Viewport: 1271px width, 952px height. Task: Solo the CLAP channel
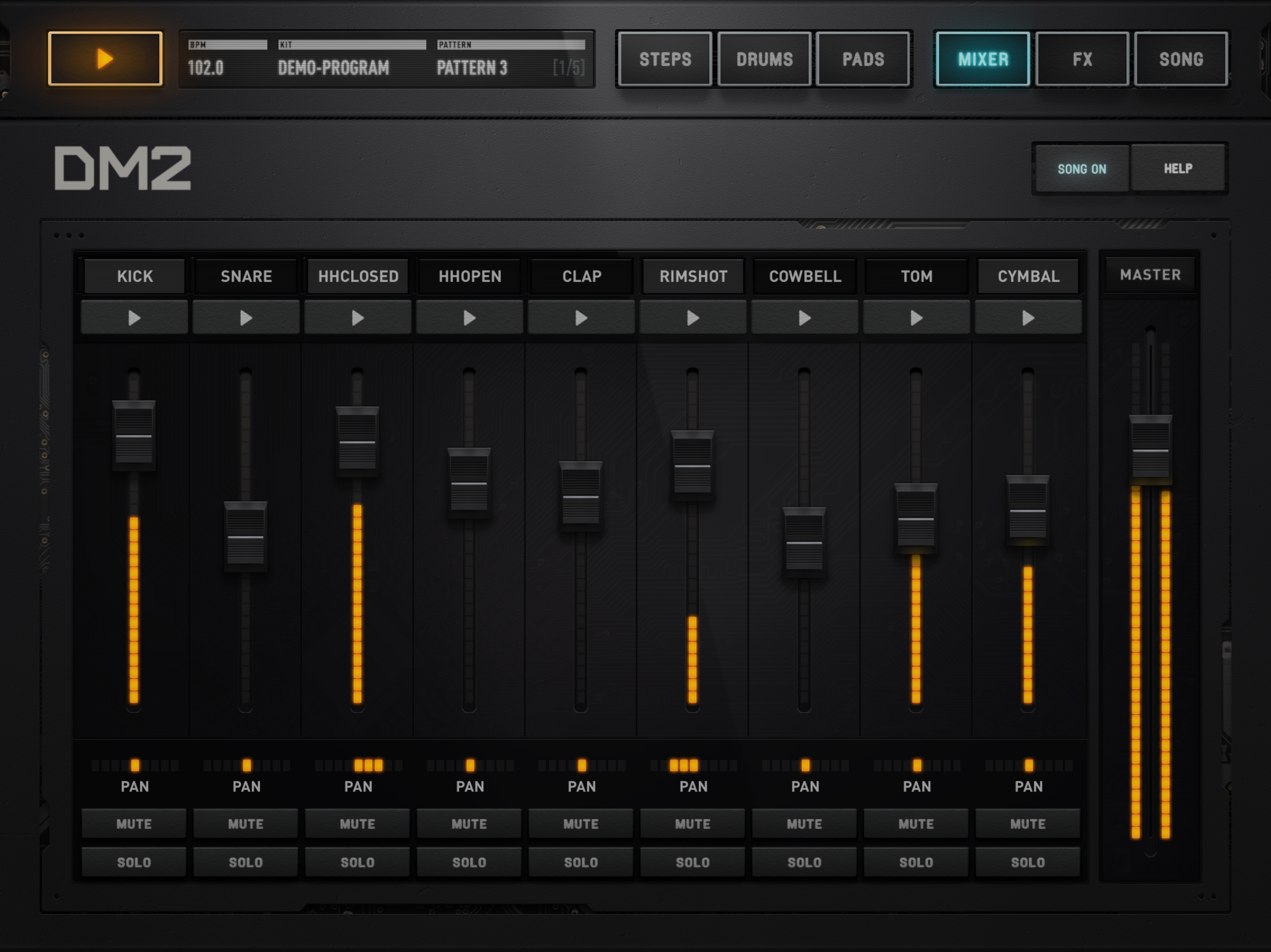point(581,862)
